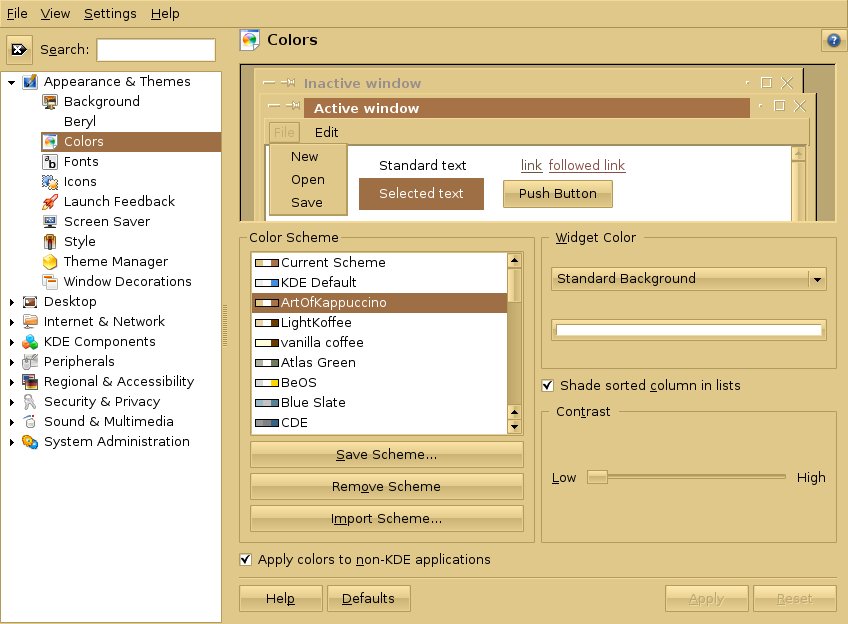
Task: Click the CDE scheme color preview icon
Action: pos(267,423)
